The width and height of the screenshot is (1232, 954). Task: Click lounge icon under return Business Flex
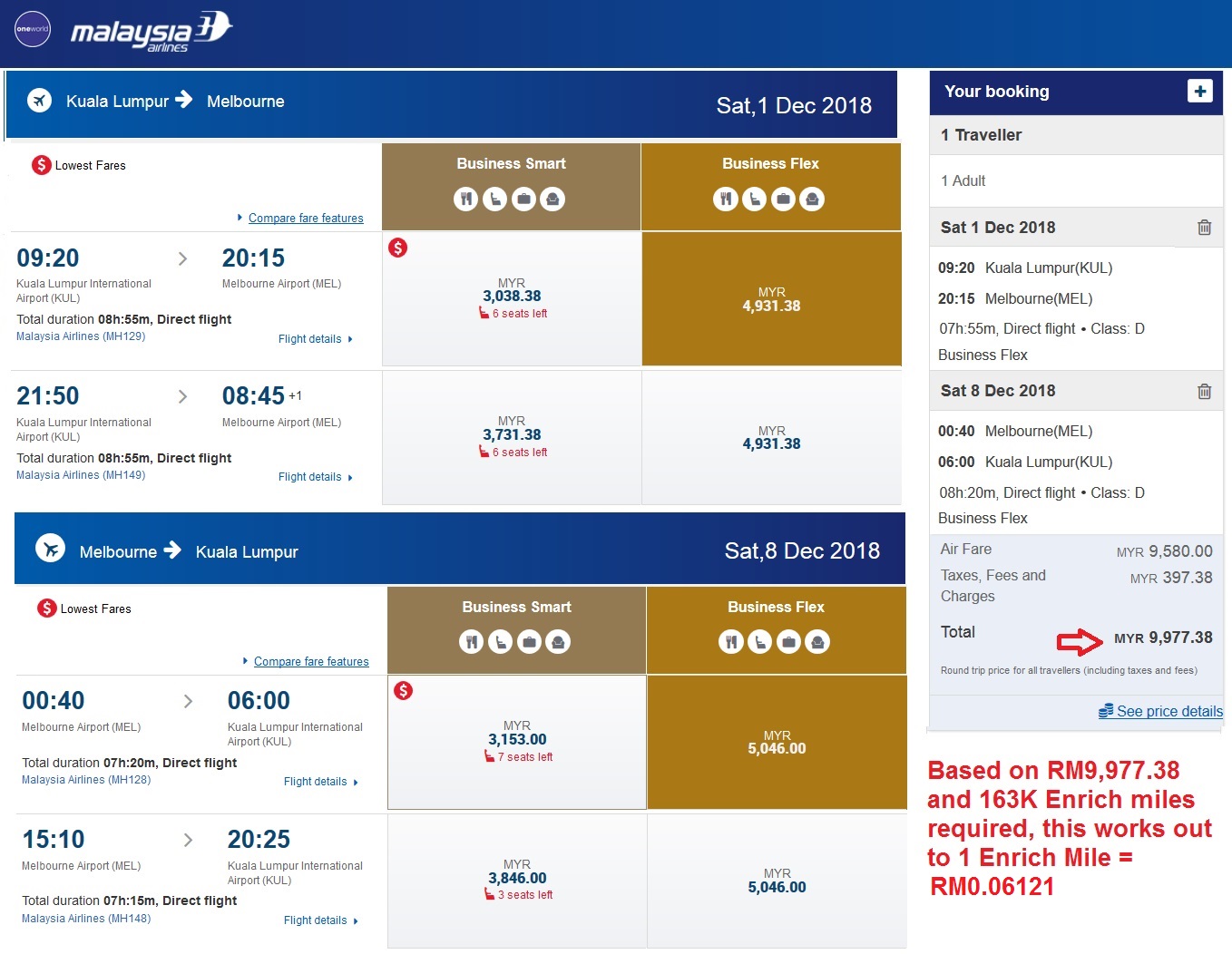coord(817,642)
